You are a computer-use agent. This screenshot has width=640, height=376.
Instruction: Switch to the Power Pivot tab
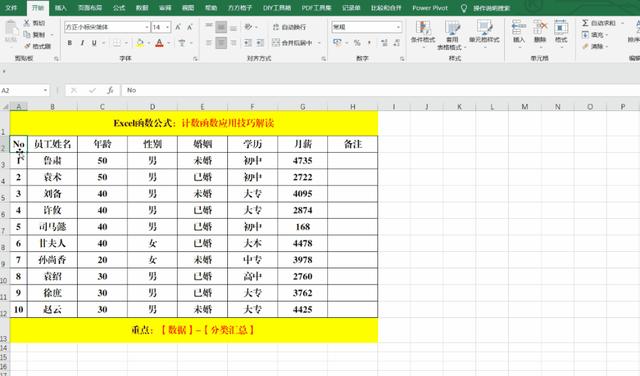(430, 8)
